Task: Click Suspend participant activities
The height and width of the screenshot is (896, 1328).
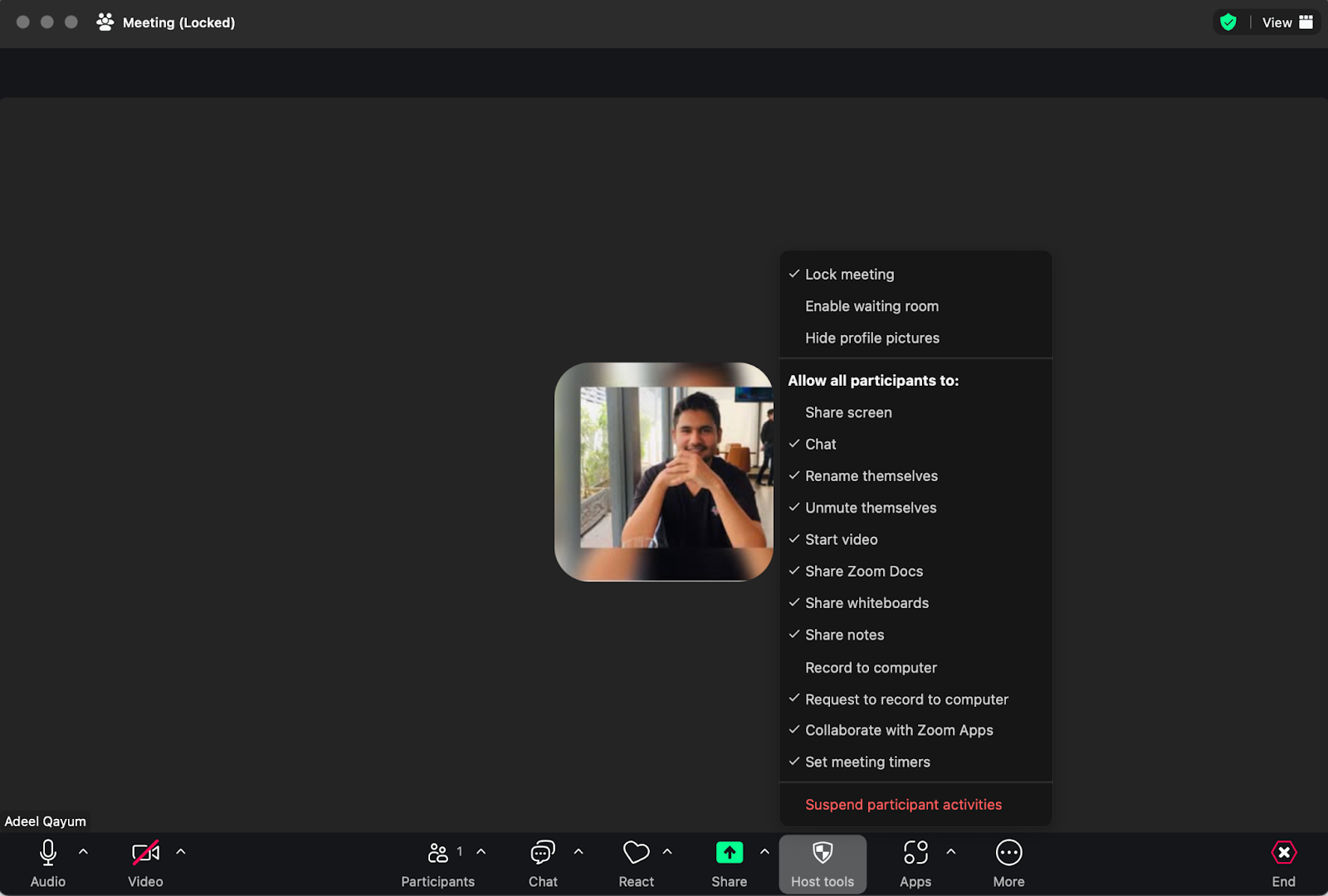Action: coord(903,804)
